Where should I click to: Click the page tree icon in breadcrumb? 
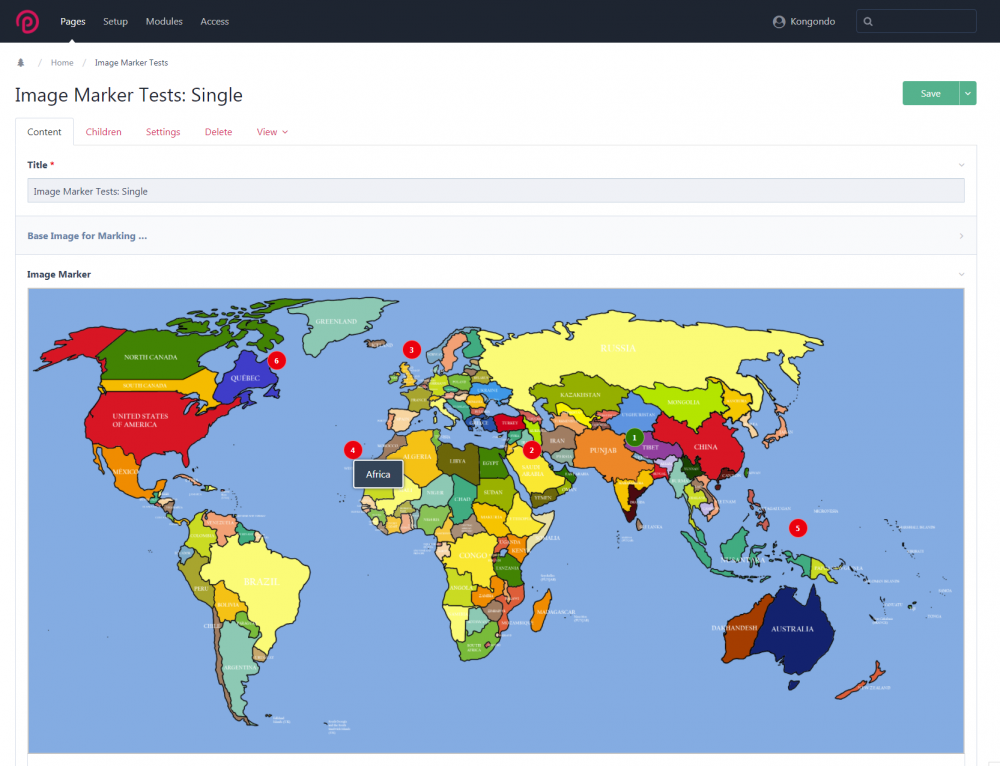(21, 63)
